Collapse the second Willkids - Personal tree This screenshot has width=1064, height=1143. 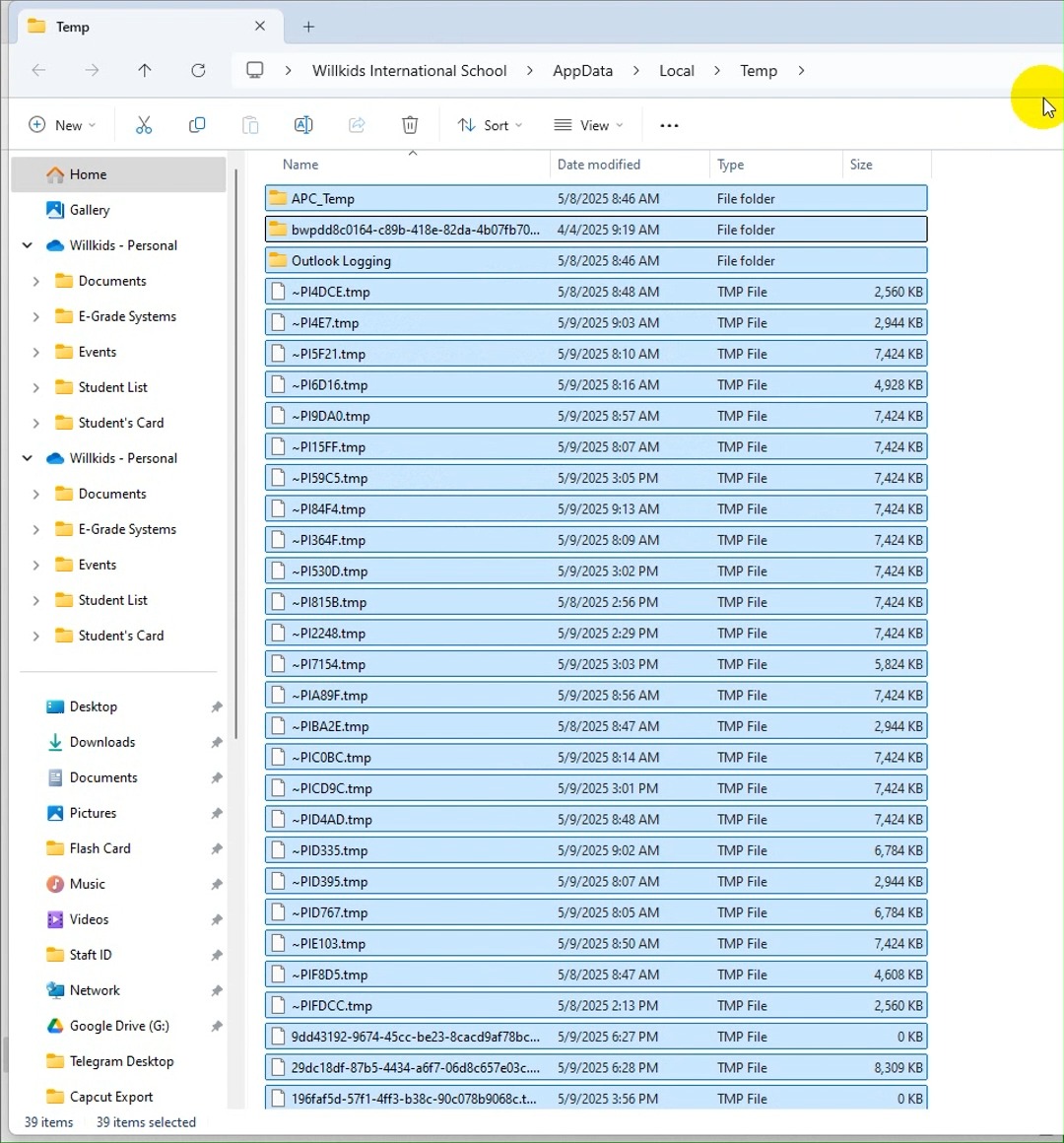[27, 458]
